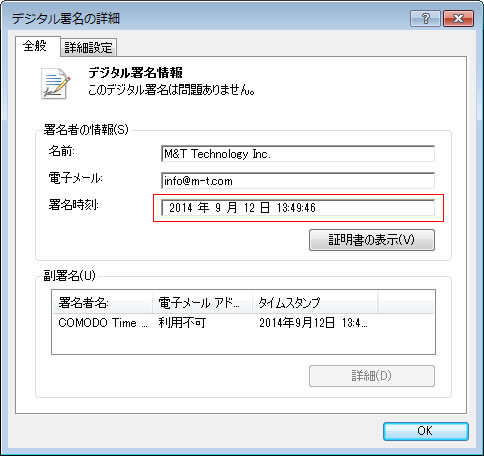Image resolution: width=484 pixels, height=456 pixels.
Task: Click the デジタル署名情報 heading text
Action: (135, 73)
